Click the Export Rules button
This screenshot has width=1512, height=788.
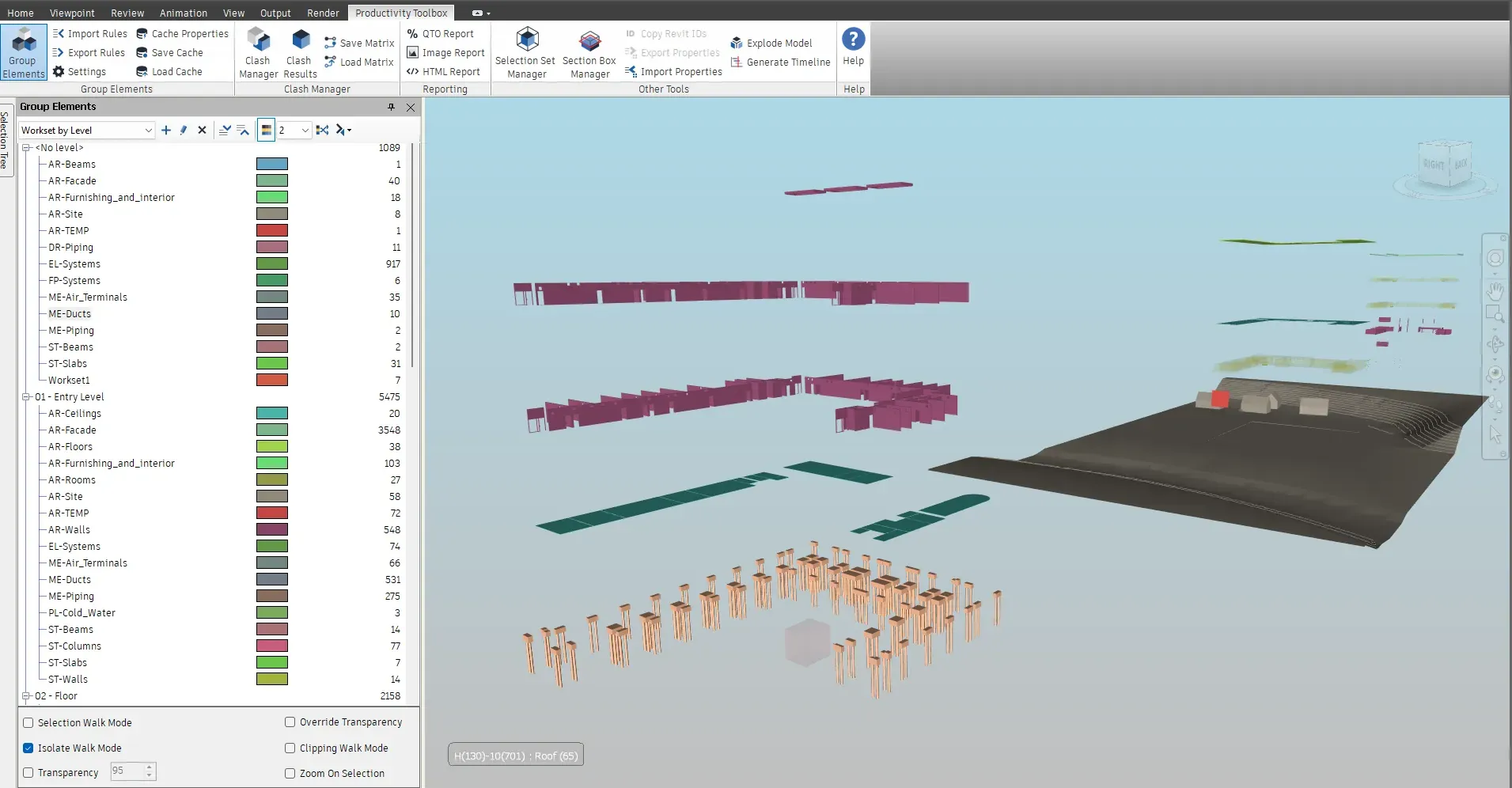click(89, 52)
